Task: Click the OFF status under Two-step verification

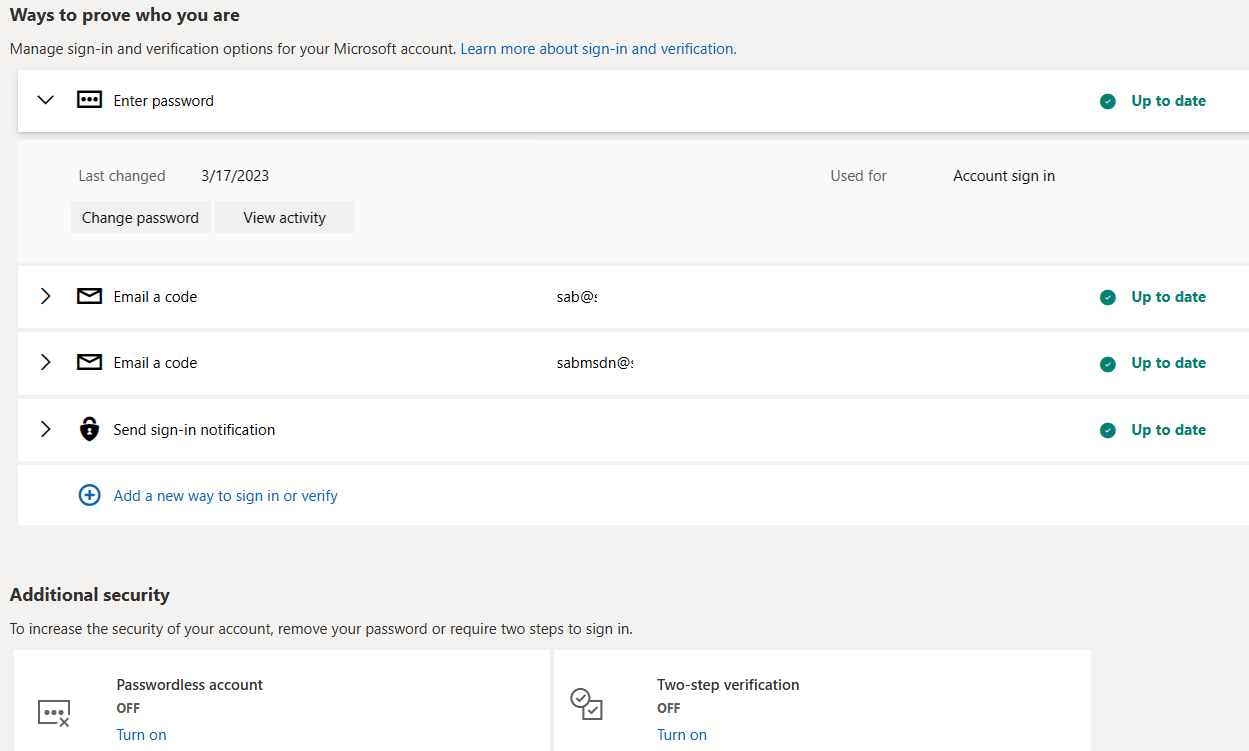Action: pos(669,708)
